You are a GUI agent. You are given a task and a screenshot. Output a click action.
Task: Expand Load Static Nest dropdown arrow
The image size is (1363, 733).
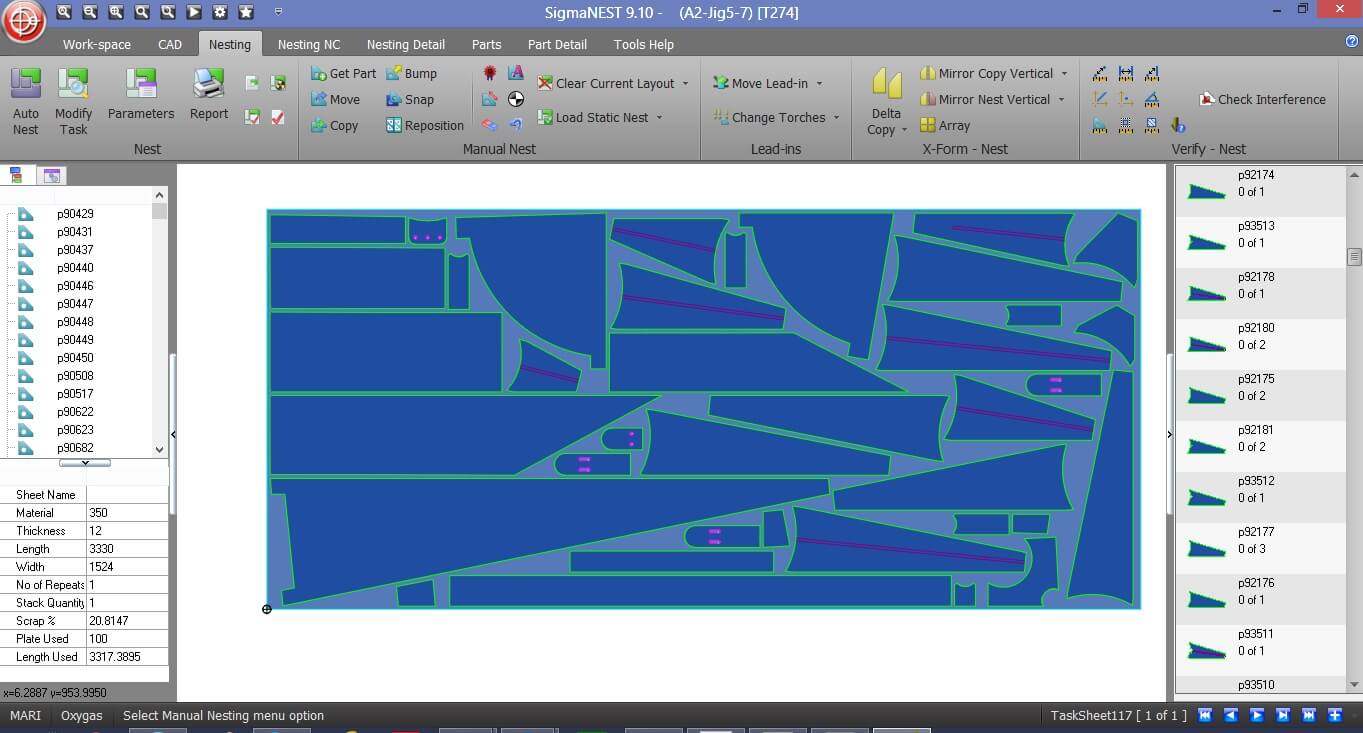coord(659,118)
